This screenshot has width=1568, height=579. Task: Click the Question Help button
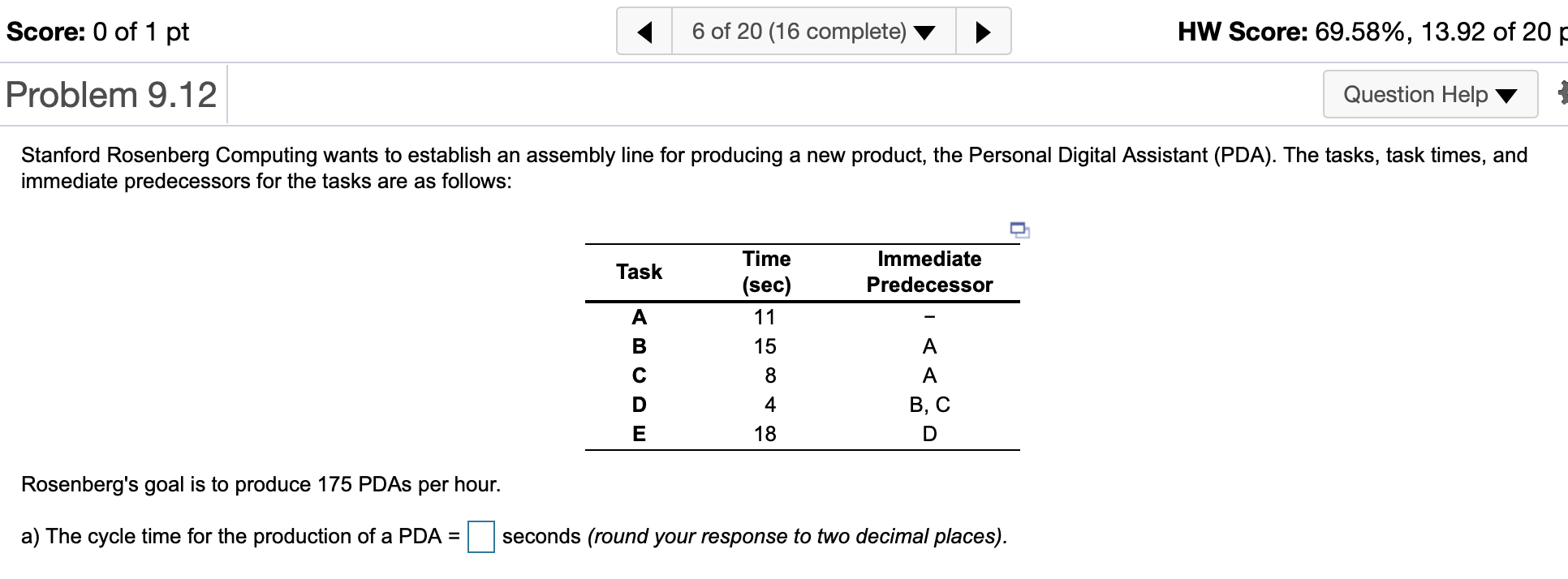click(x=1431, y=95)
